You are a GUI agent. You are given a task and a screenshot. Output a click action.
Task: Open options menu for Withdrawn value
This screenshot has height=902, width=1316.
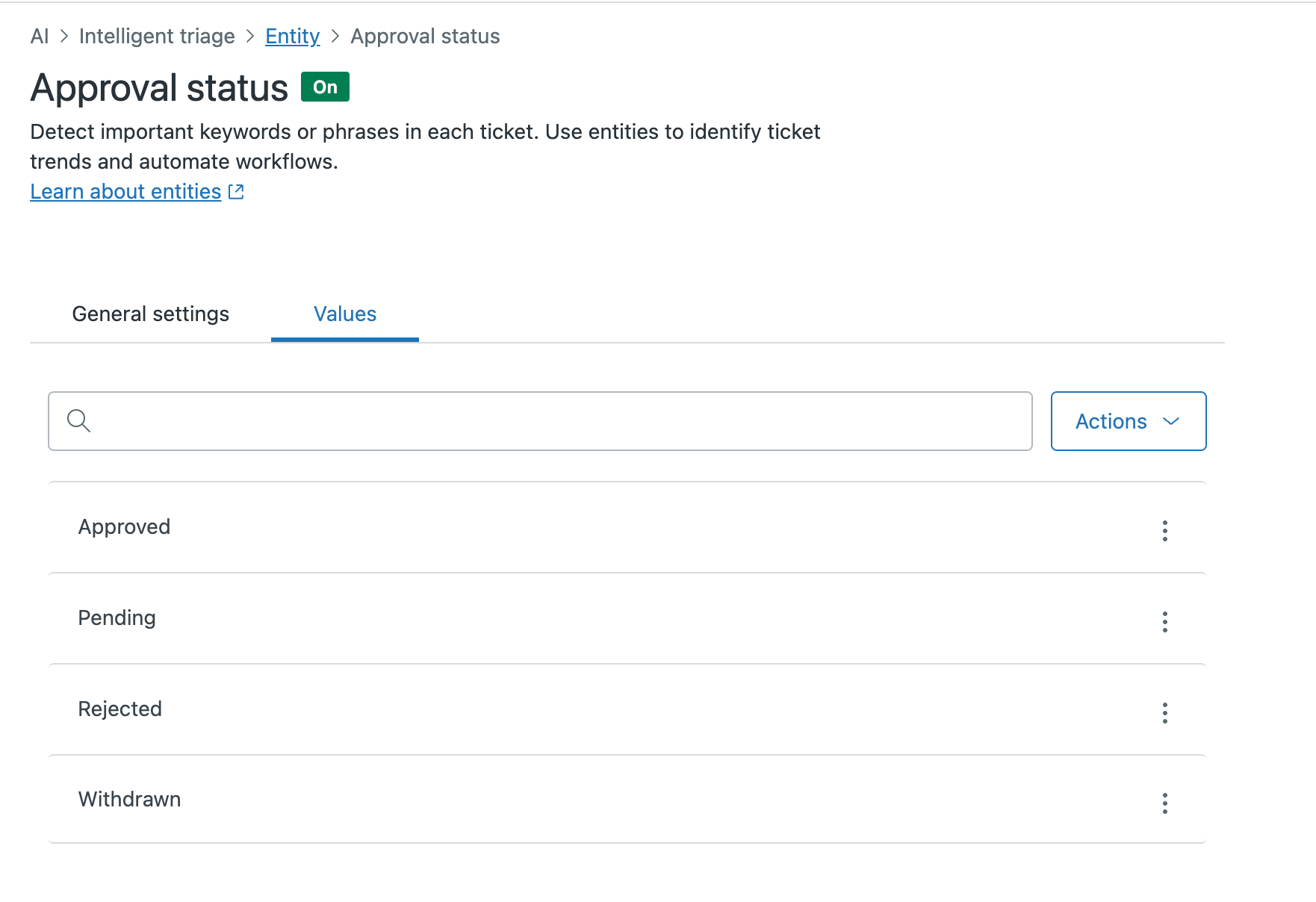pos(1164,803)
